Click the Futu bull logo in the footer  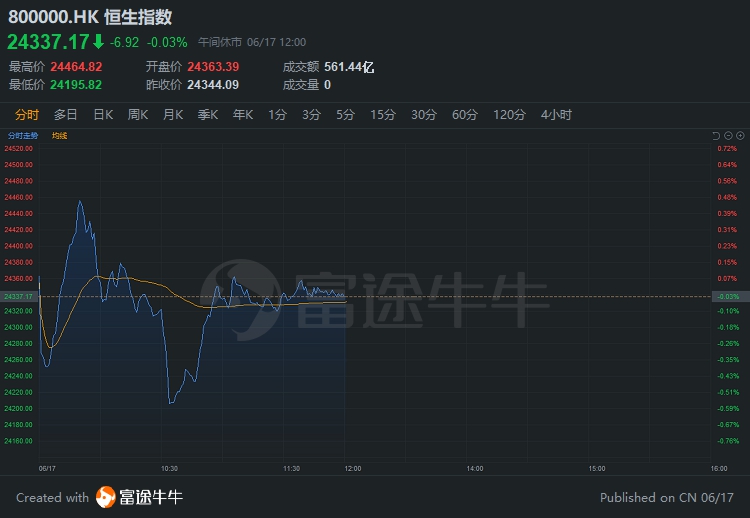[x=106, y=497]
